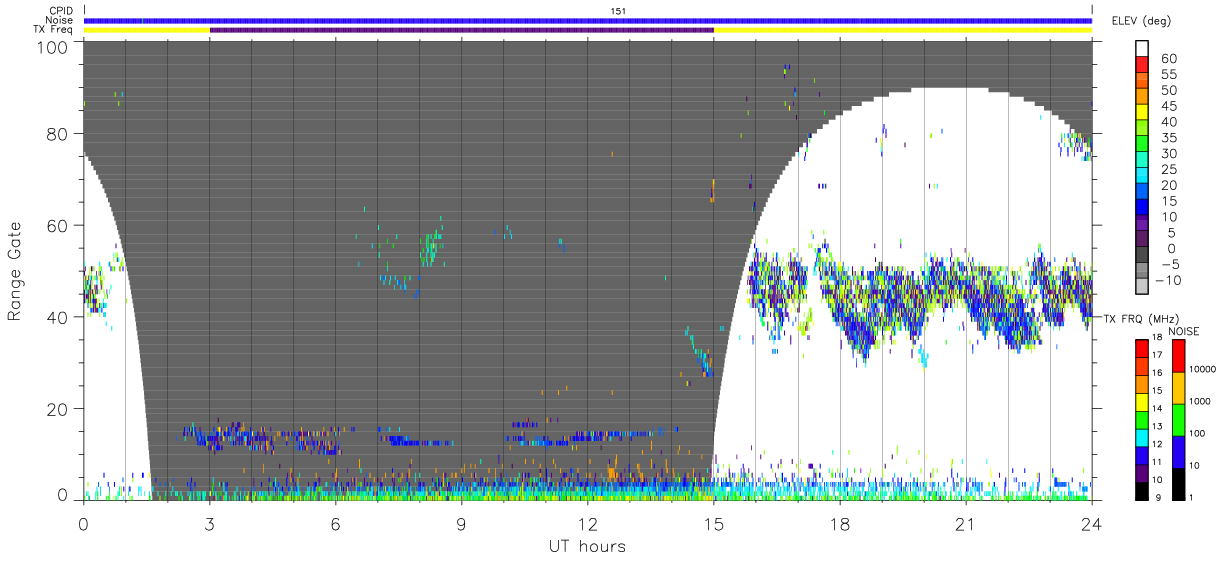Pick the orange 45–50 elevation swatch
1228x567 pixels.
(1142, 98)
